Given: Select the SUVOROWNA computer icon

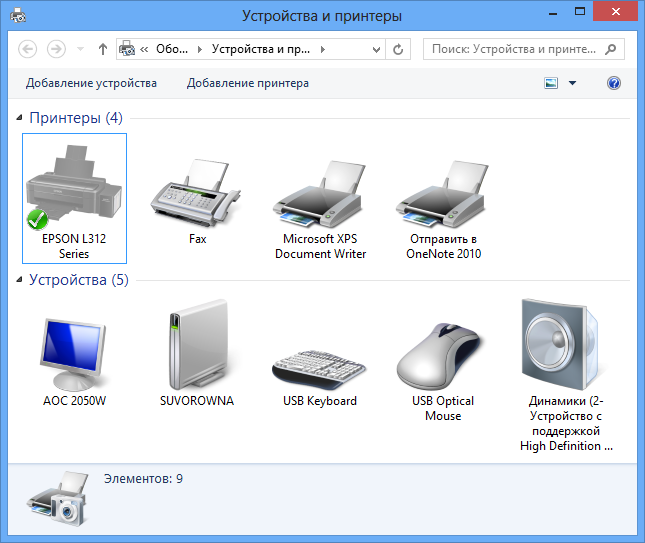Looking at the screenshot, I should click(x=197, y=345).
